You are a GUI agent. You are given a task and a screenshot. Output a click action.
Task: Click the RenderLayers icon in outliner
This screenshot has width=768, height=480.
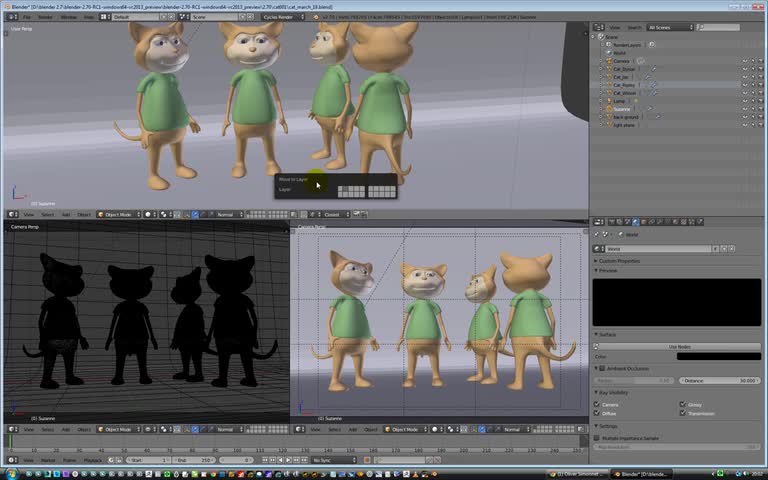point(609,45)
